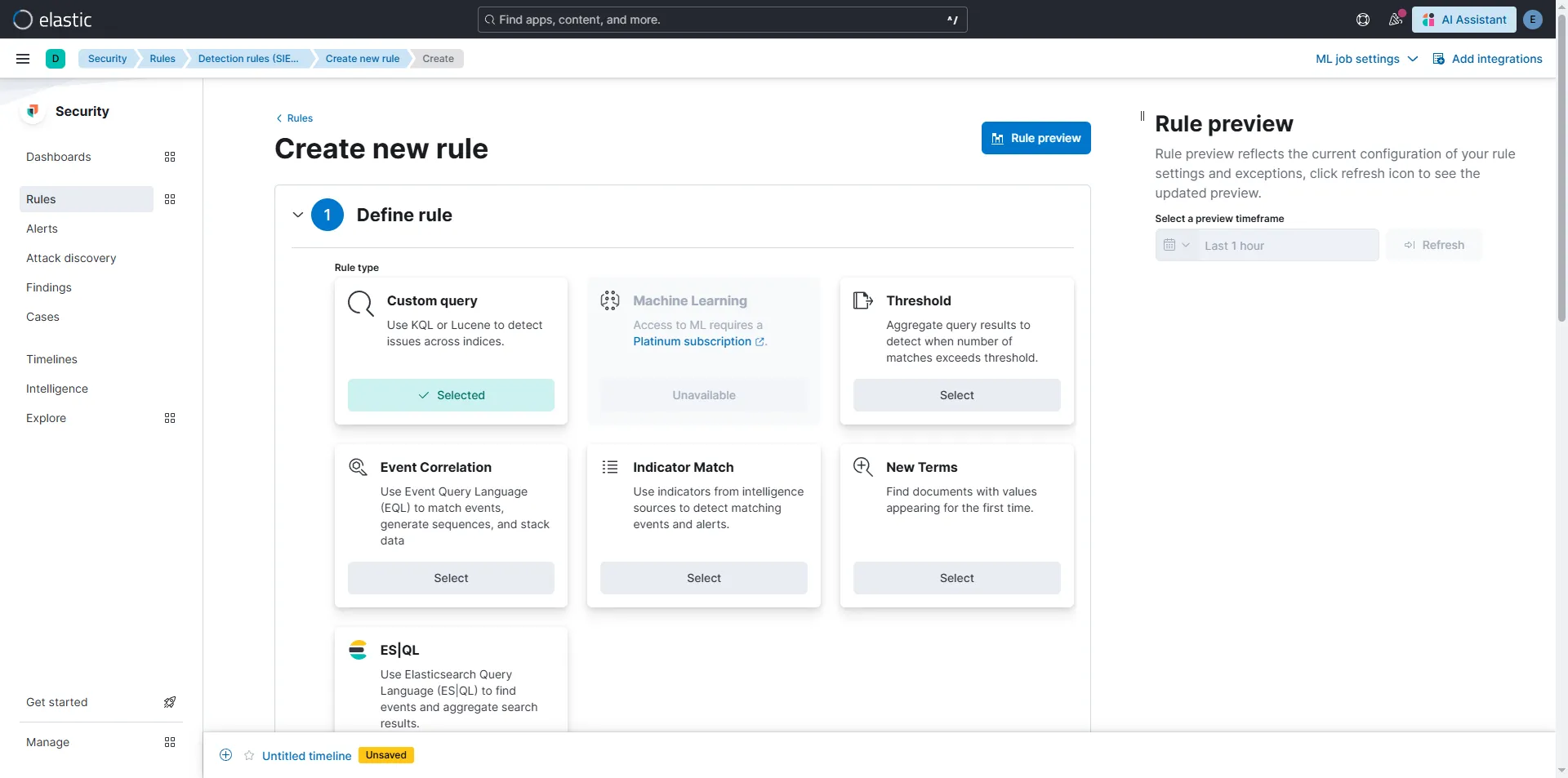The height and width of the screenshot is (778, 1568).
Task: Select the Event Correlation rule type
Action: 451,578
